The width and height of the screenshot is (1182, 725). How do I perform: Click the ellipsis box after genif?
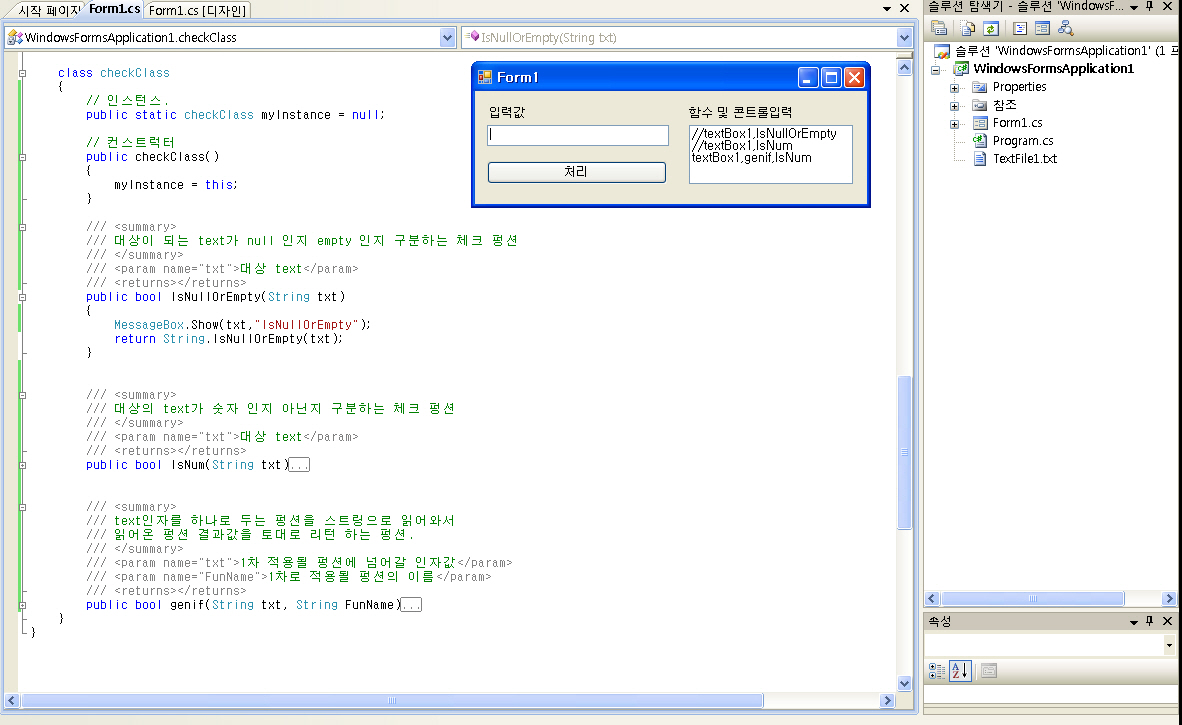(x=411, y=605)
